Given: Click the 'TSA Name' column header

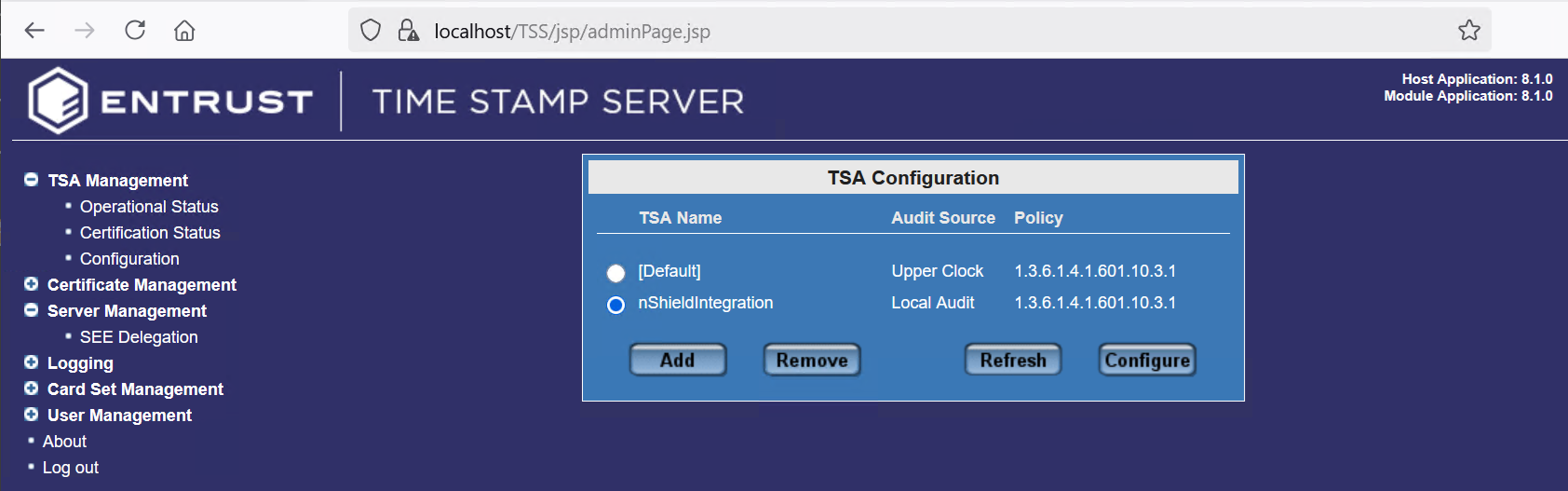Looking at the screenshot, I should click(x=680, y=218).
